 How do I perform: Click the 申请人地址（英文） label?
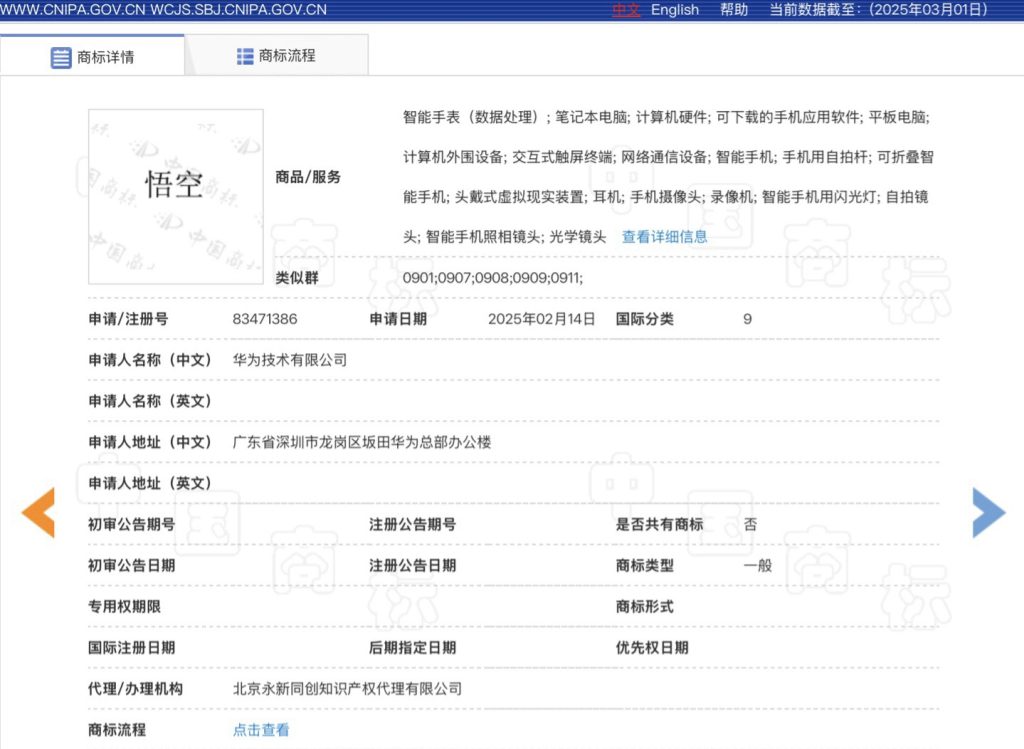[x=150, y=483]
